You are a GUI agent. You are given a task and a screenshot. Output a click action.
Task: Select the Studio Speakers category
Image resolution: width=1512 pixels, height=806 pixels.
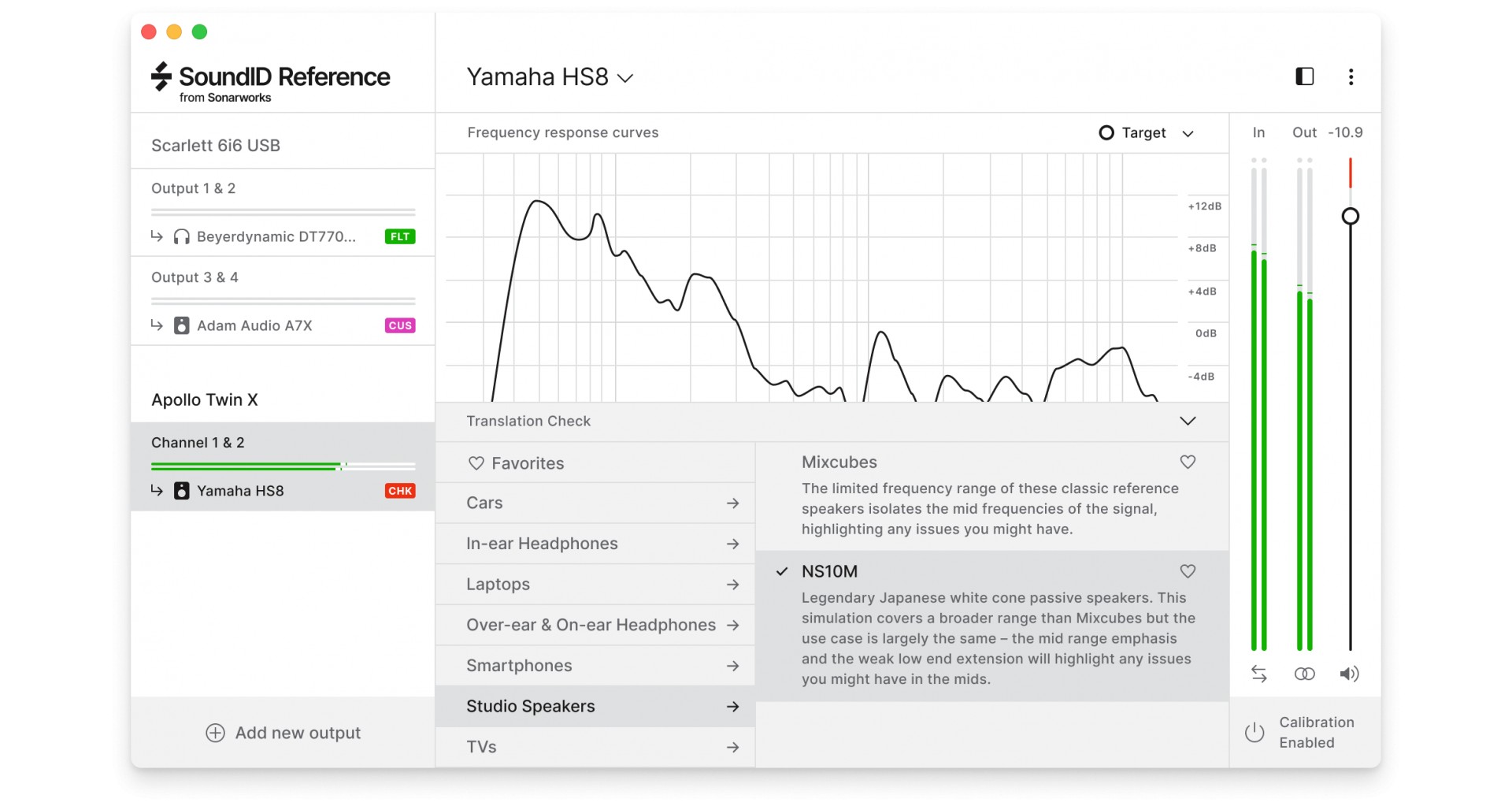(595, 706)
